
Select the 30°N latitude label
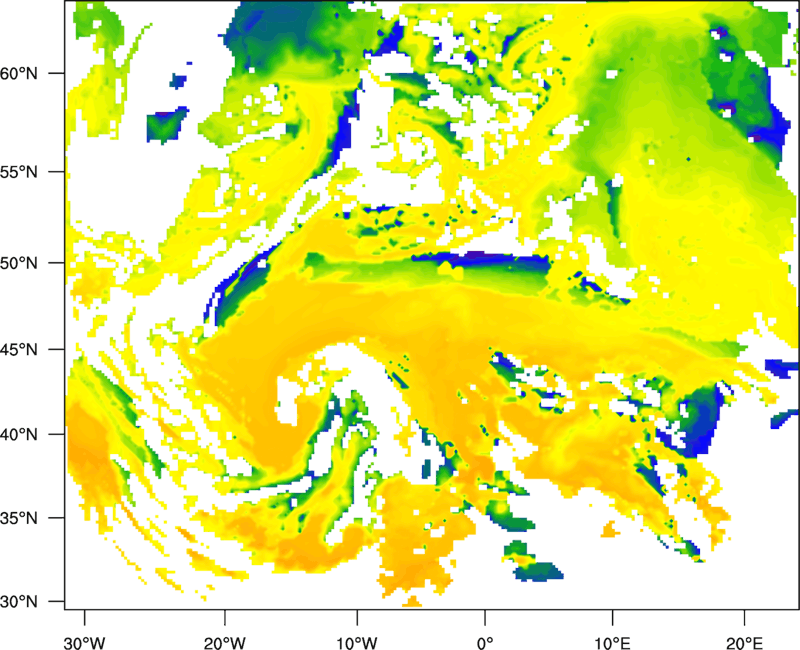19,602
